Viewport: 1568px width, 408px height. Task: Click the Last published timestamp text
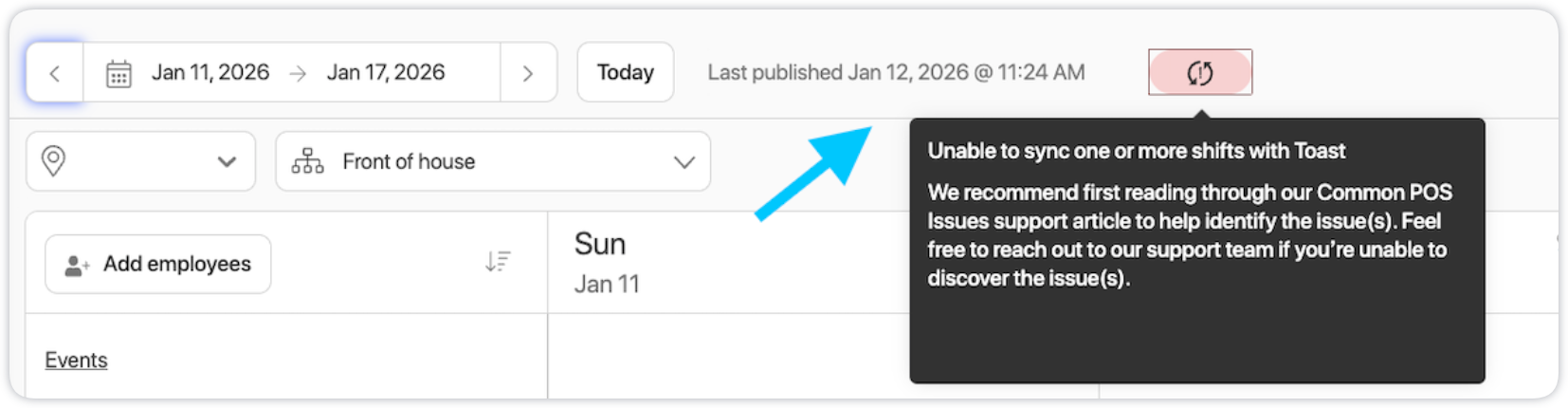(896, 73)
